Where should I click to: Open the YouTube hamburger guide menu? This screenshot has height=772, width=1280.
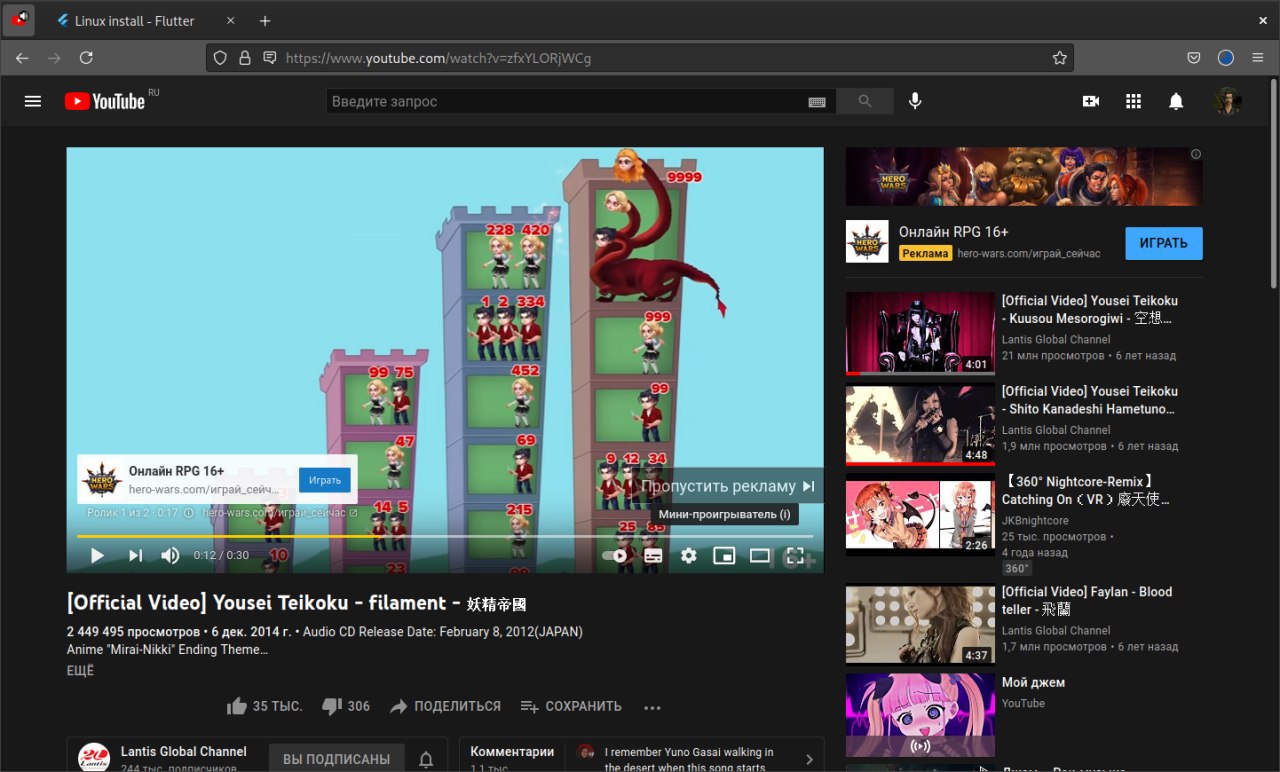pyautogui.click(x=33, y=101)
